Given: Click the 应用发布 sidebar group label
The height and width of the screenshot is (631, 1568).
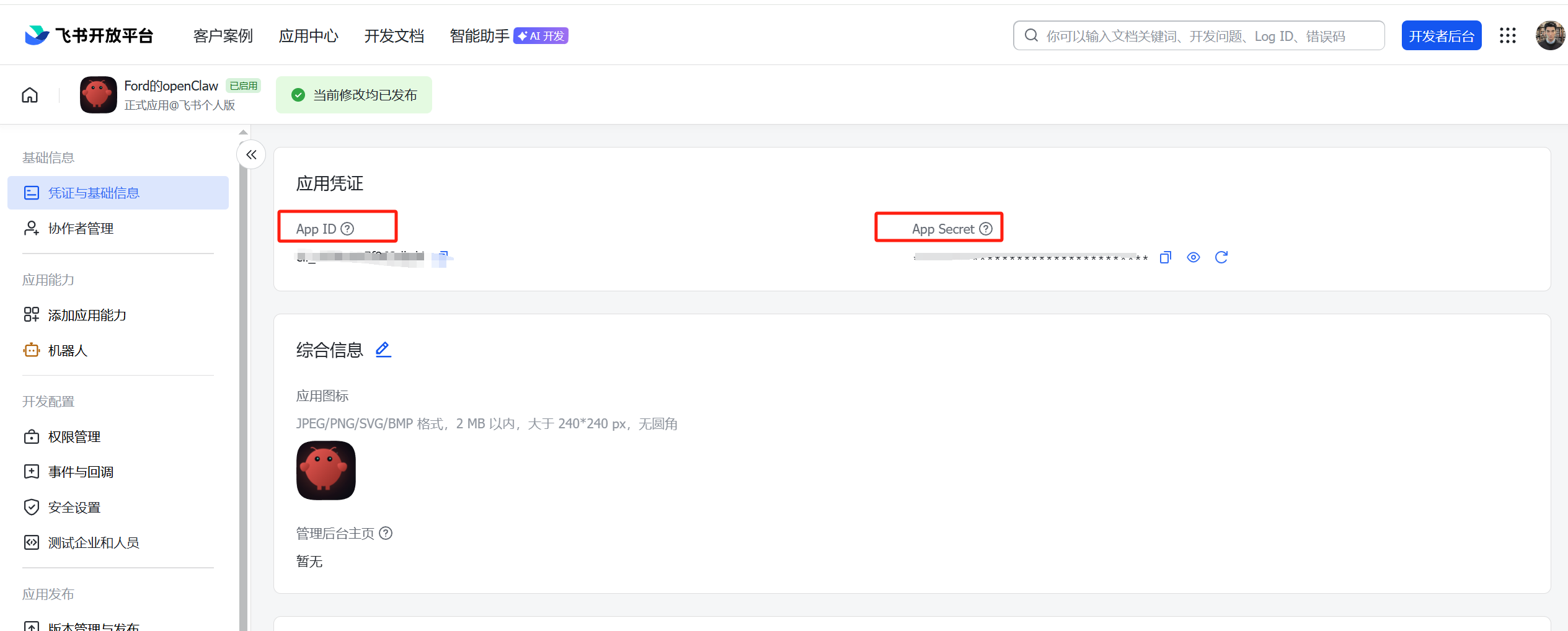Looking at the screenshot, I should coord(48,594).
